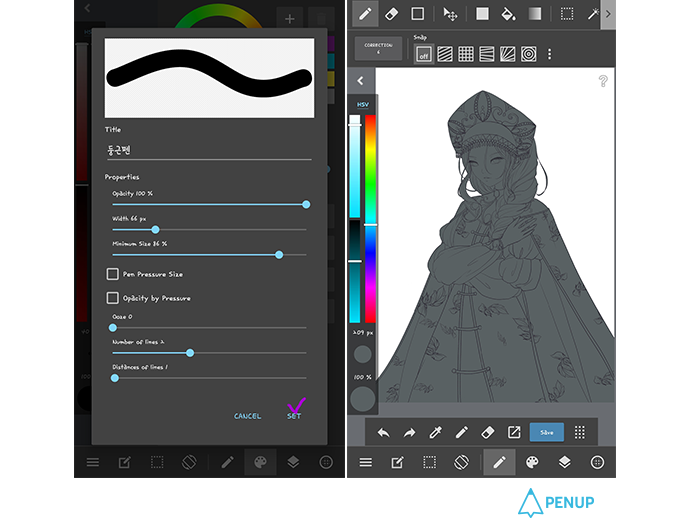Tap the brush size preview circle
Image resolution: width=690 pixels, height=528 pixels.
click(363, 354)
